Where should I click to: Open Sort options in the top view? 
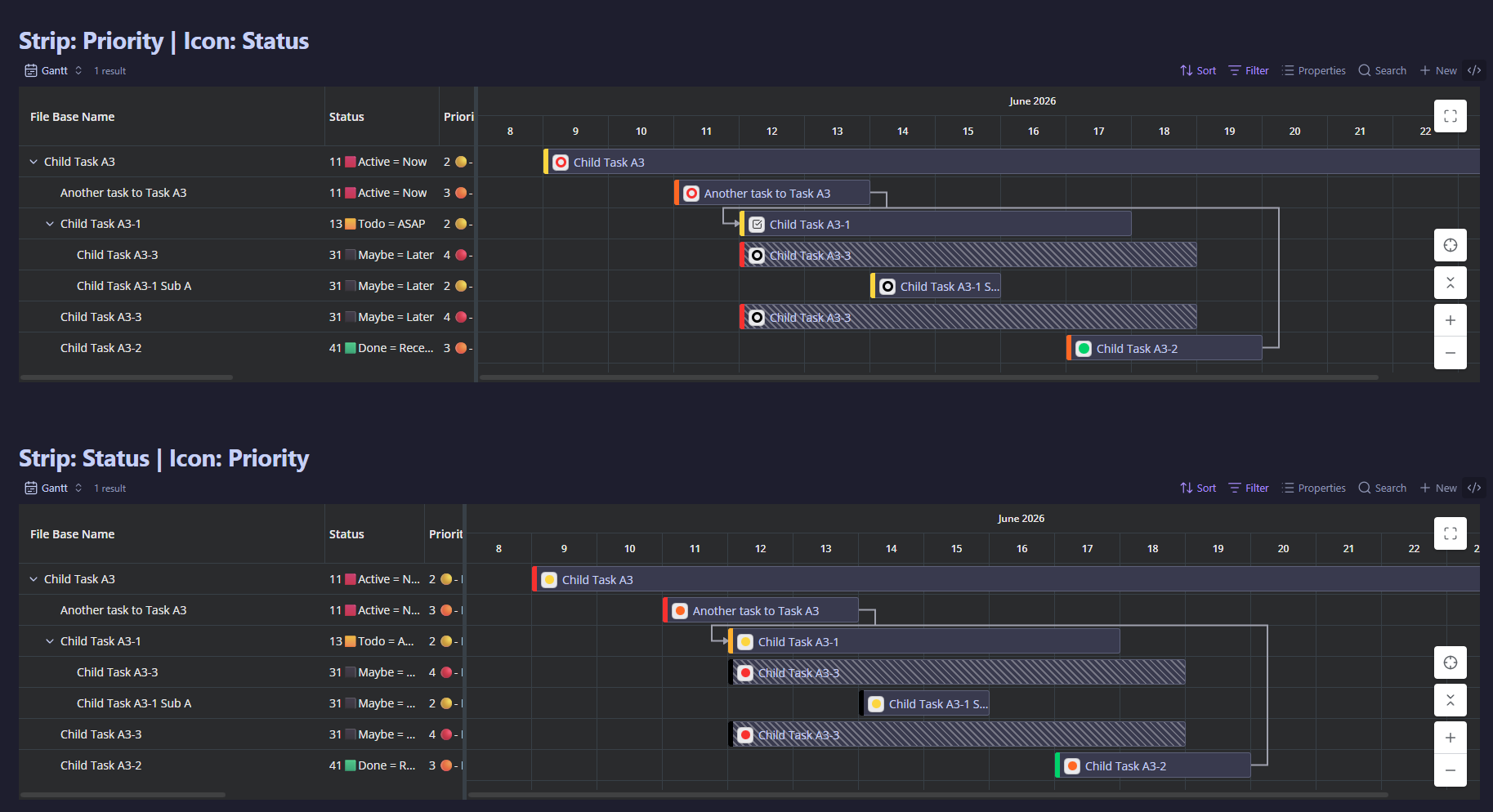pyautogui.click(x=1198, y=70)
